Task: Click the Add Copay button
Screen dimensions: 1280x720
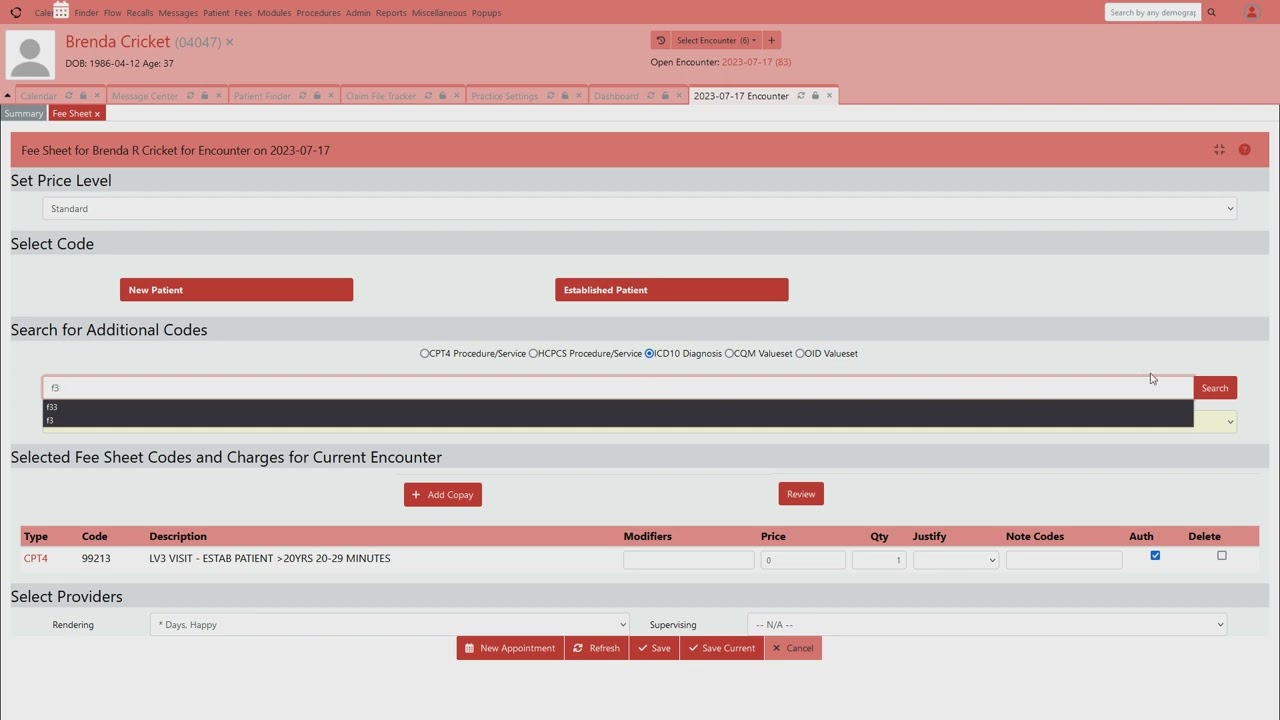Action: pyautogui.click(x=443, y=495)
